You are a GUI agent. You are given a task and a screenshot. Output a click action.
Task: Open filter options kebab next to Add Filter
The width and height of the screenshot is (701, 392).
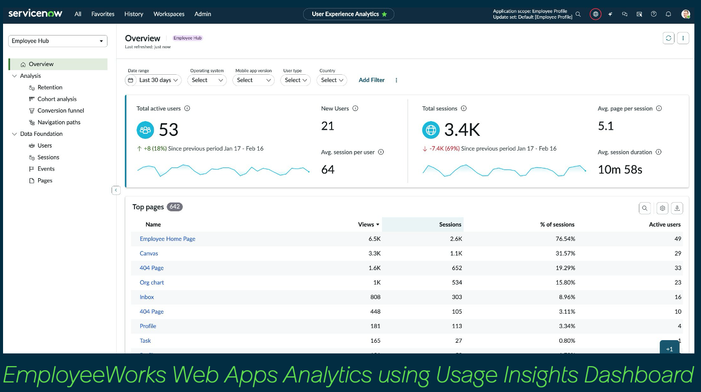(396, 80)
